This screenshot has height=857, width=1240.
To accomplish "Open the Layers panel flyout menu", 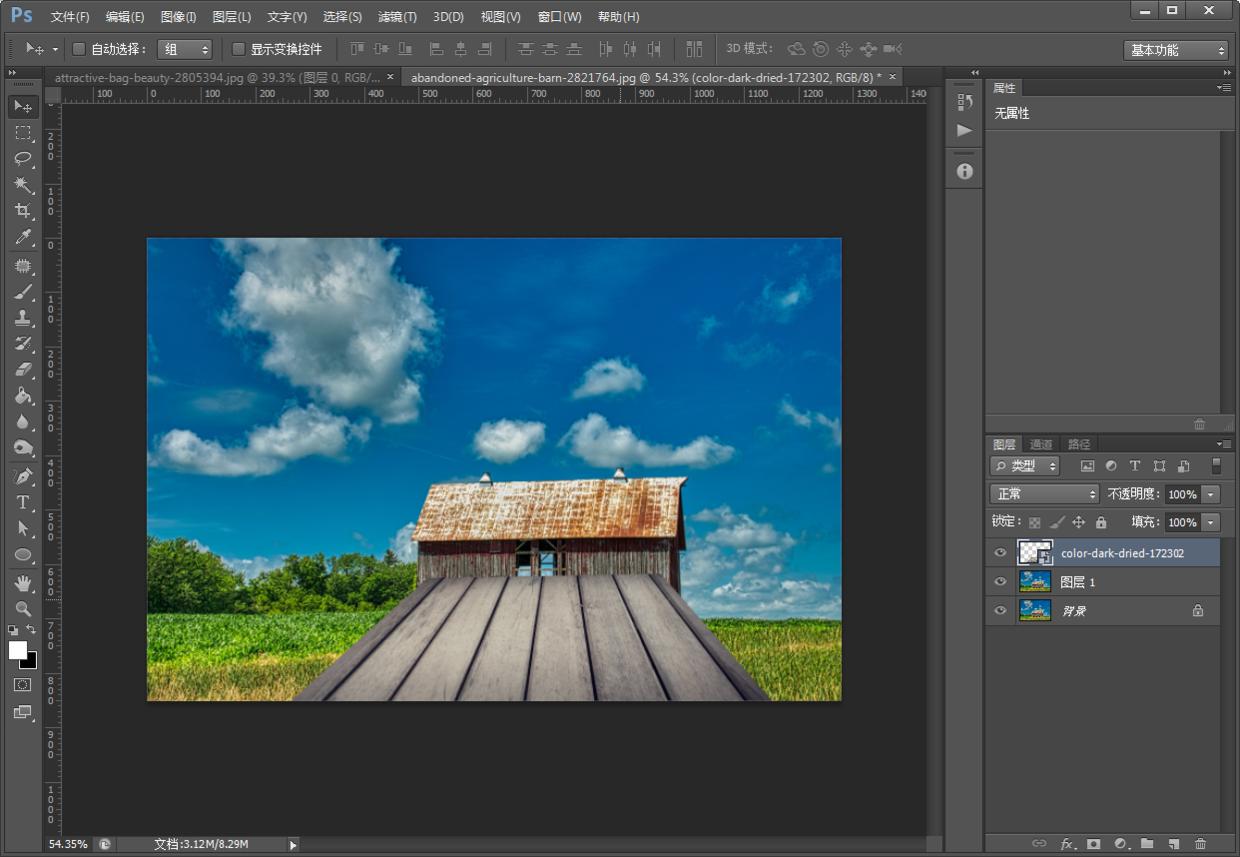I will 1225,444.
